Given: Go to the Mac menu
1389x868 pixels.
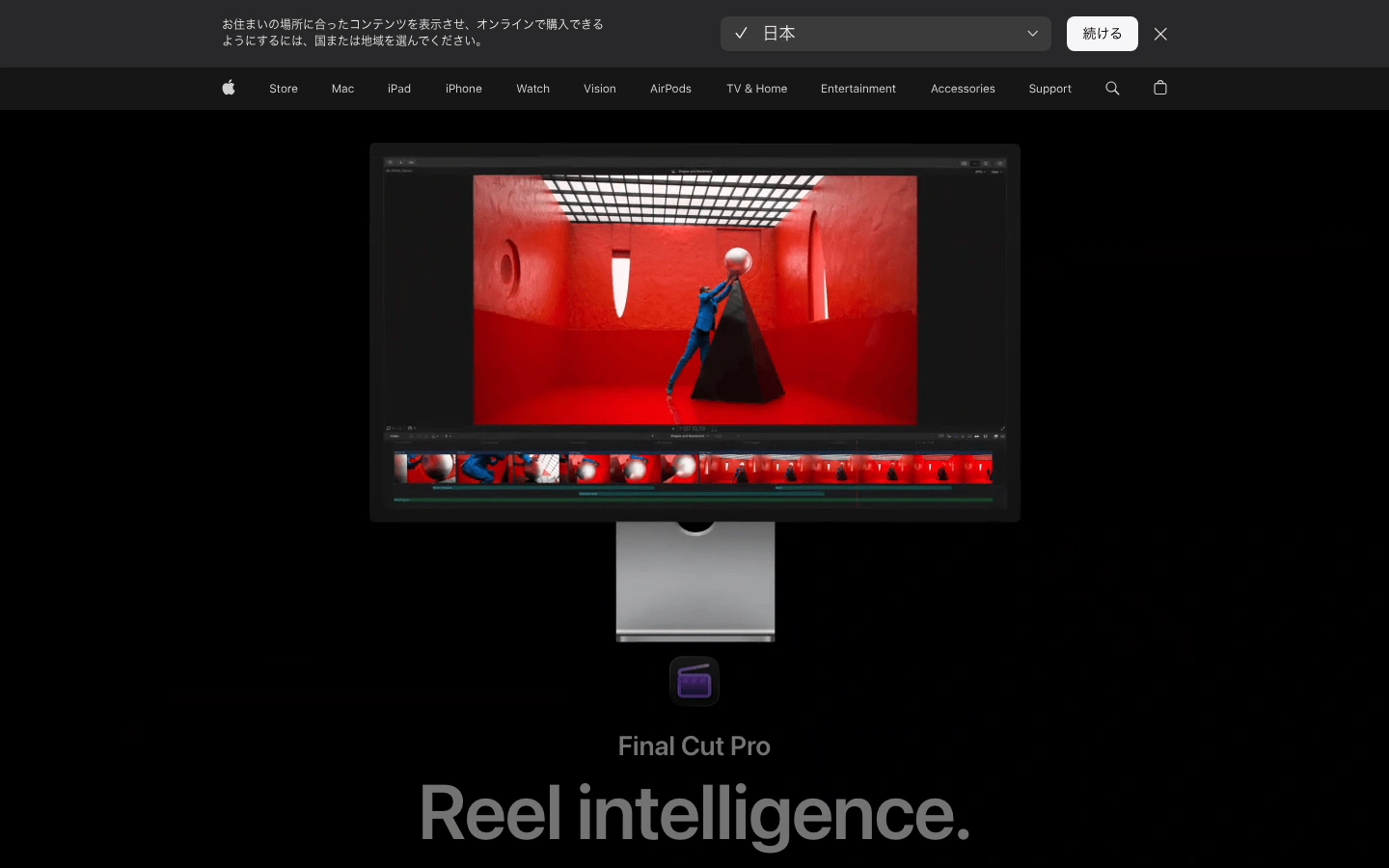Looking at the screenshot, I should click(342, 89).
